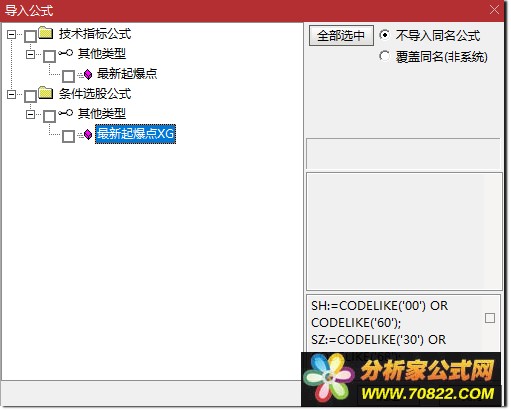Close the 导入公式 dialog

[x=494, y=10]
